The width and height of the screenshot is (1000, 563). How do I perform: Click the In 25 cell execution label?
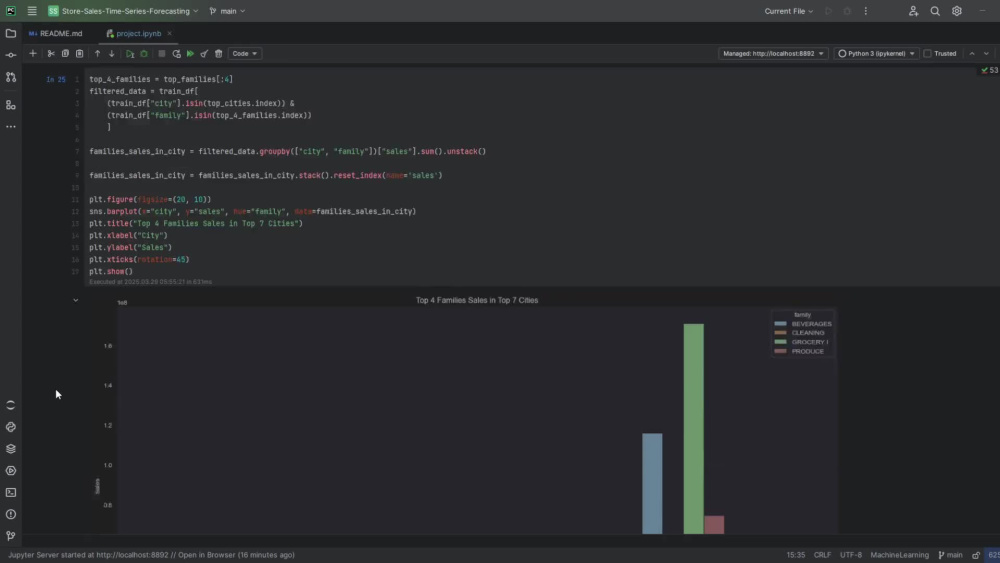coord(55,80)
